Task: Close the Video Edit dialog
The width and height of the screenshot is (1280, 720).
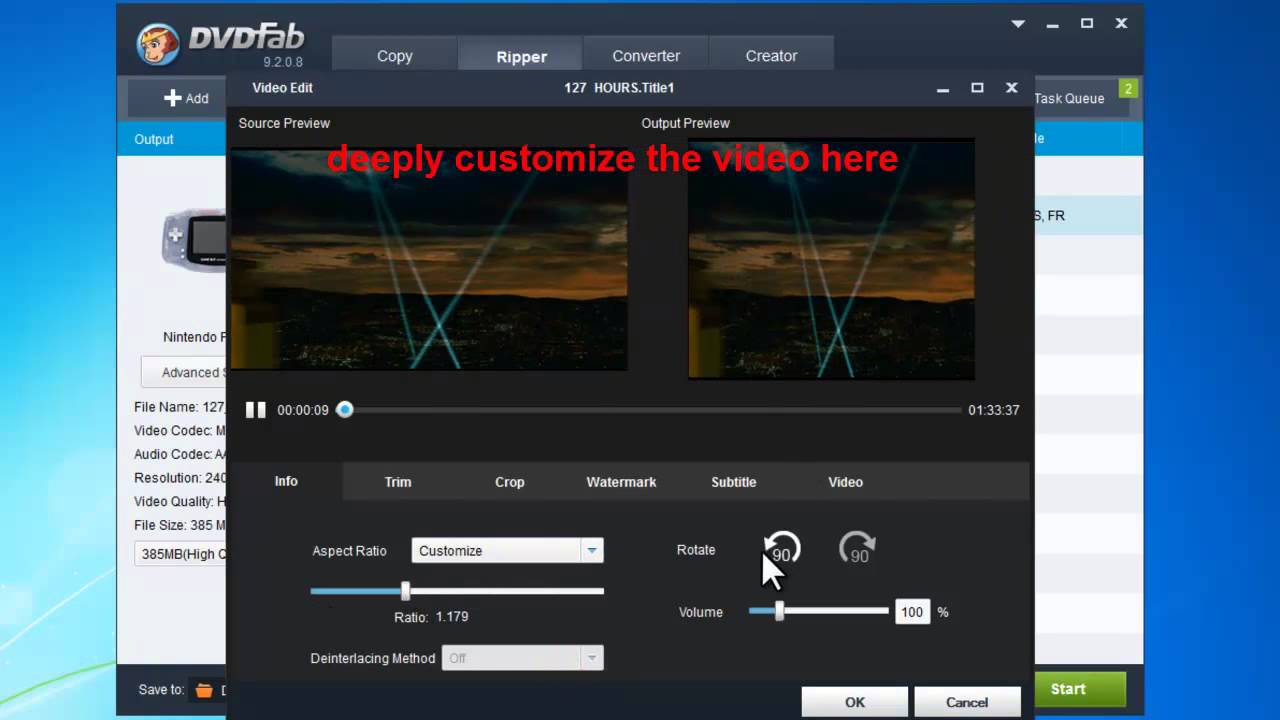Action: [x=1012, y=88]
